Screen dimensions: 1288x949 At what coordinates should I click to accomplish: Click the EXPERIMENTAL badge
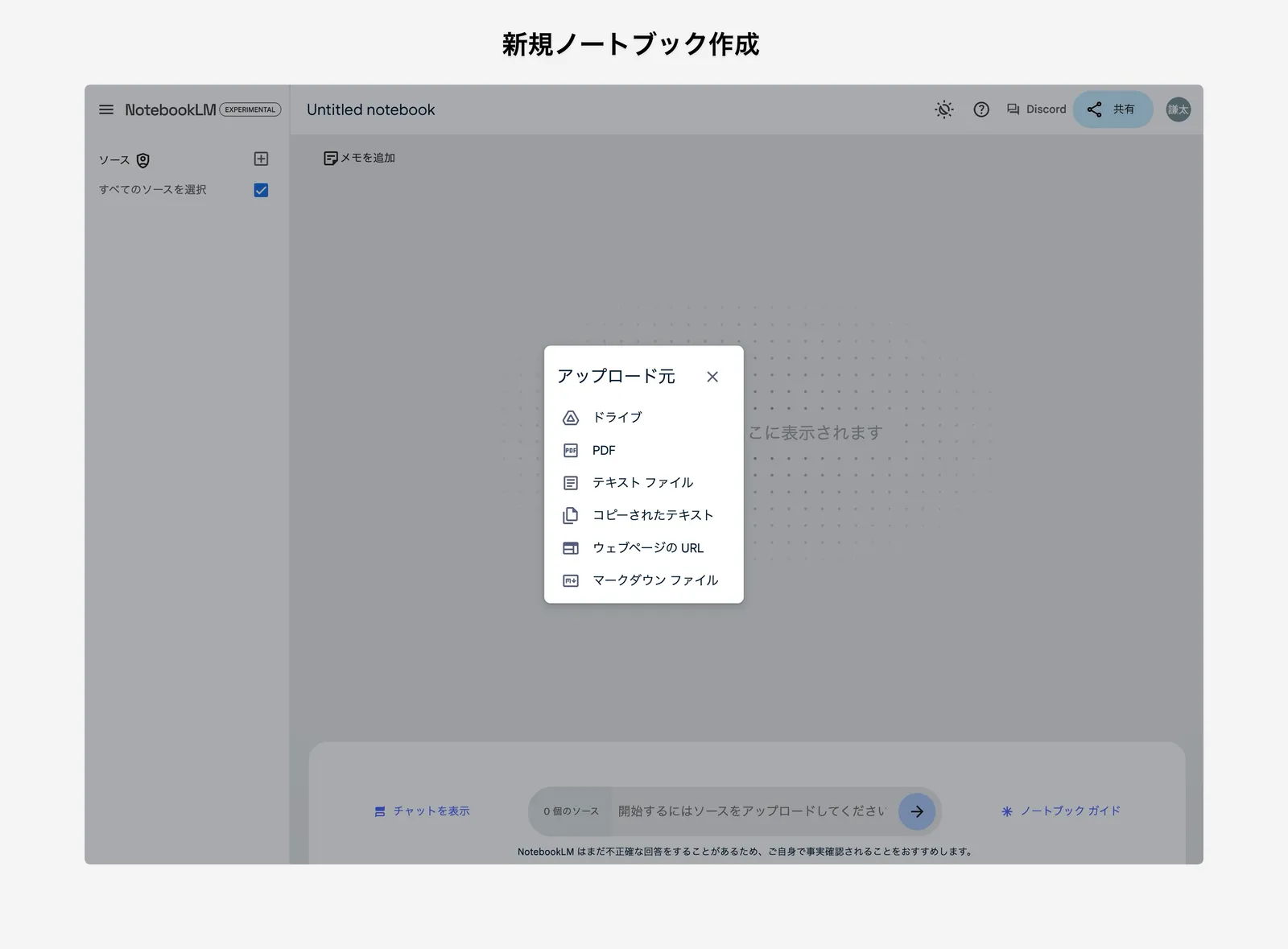(x=250, y=109)
